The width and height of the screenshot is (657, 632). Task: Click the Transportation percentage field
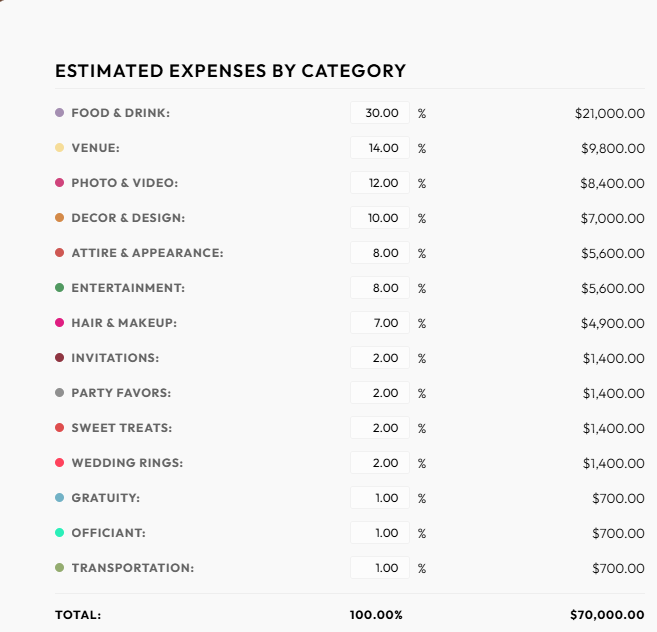tap(380, 568)
